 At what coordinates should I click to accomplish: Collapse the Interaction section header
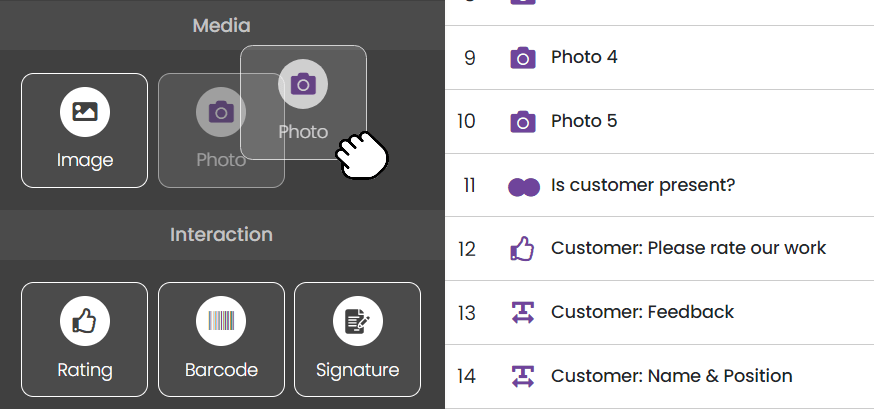[x=221, y=235]
